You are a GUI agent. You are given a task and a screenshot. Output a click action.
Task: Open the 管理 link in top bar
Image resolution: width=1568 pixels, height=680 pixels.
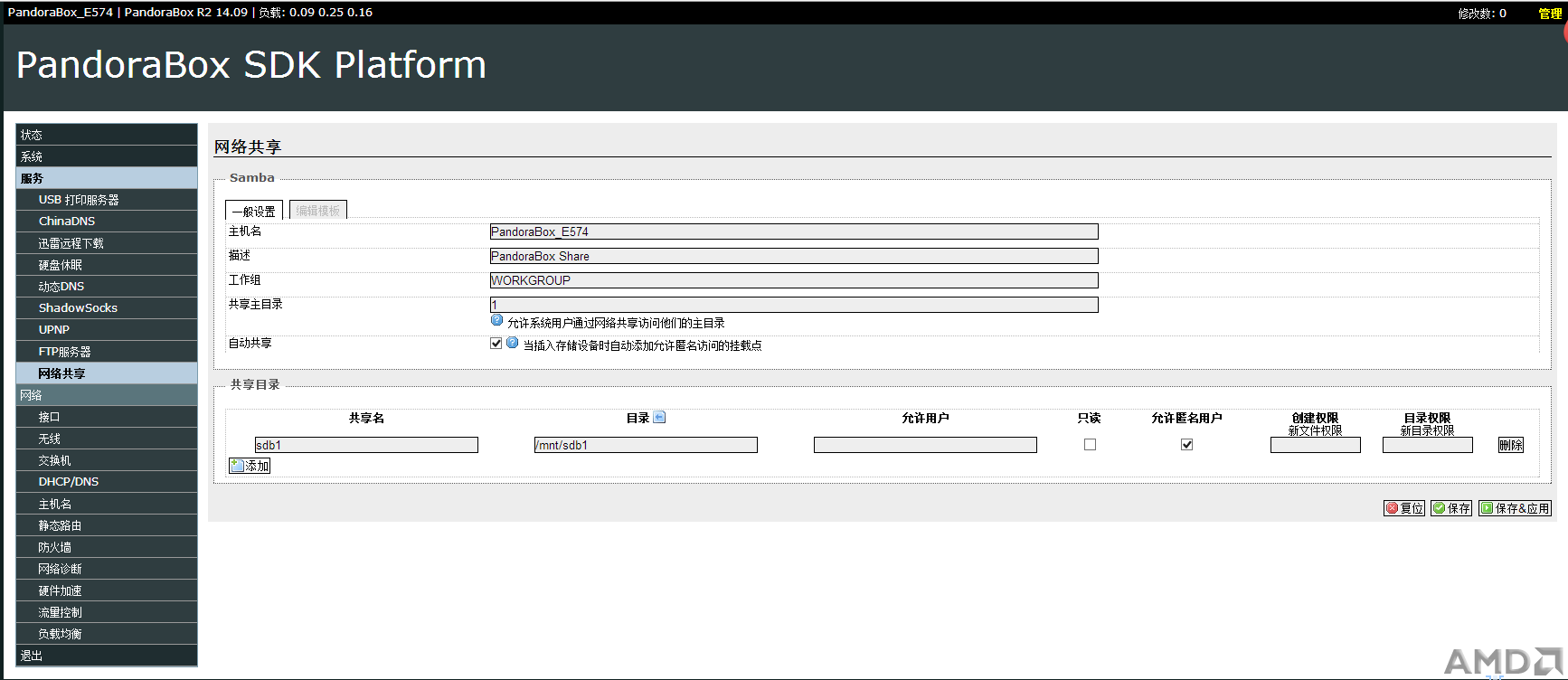[x=1550, y=13]
